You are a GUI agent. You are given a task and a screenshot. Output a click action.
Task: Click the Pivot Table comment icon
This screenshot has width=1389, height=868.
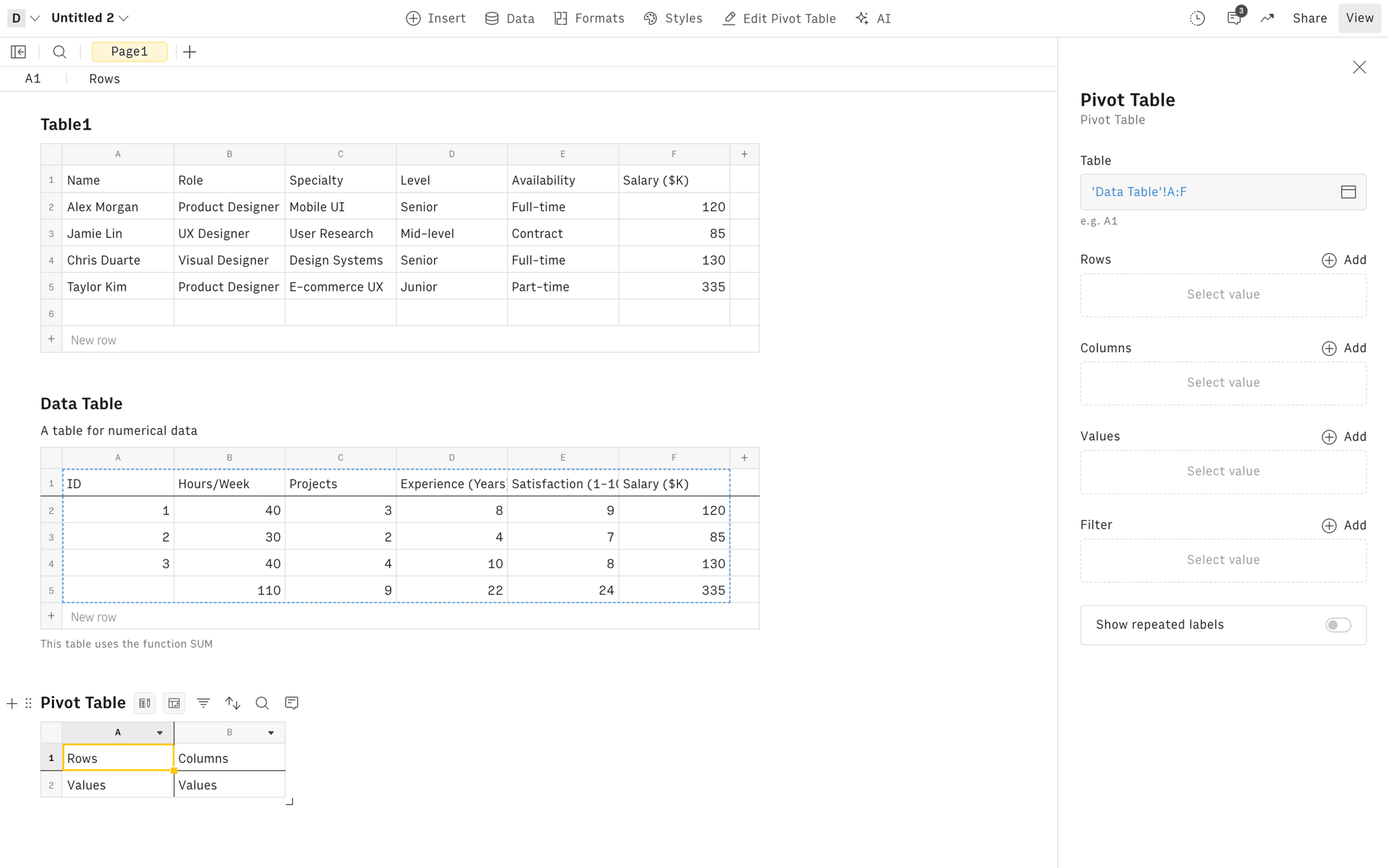[292, 704]
